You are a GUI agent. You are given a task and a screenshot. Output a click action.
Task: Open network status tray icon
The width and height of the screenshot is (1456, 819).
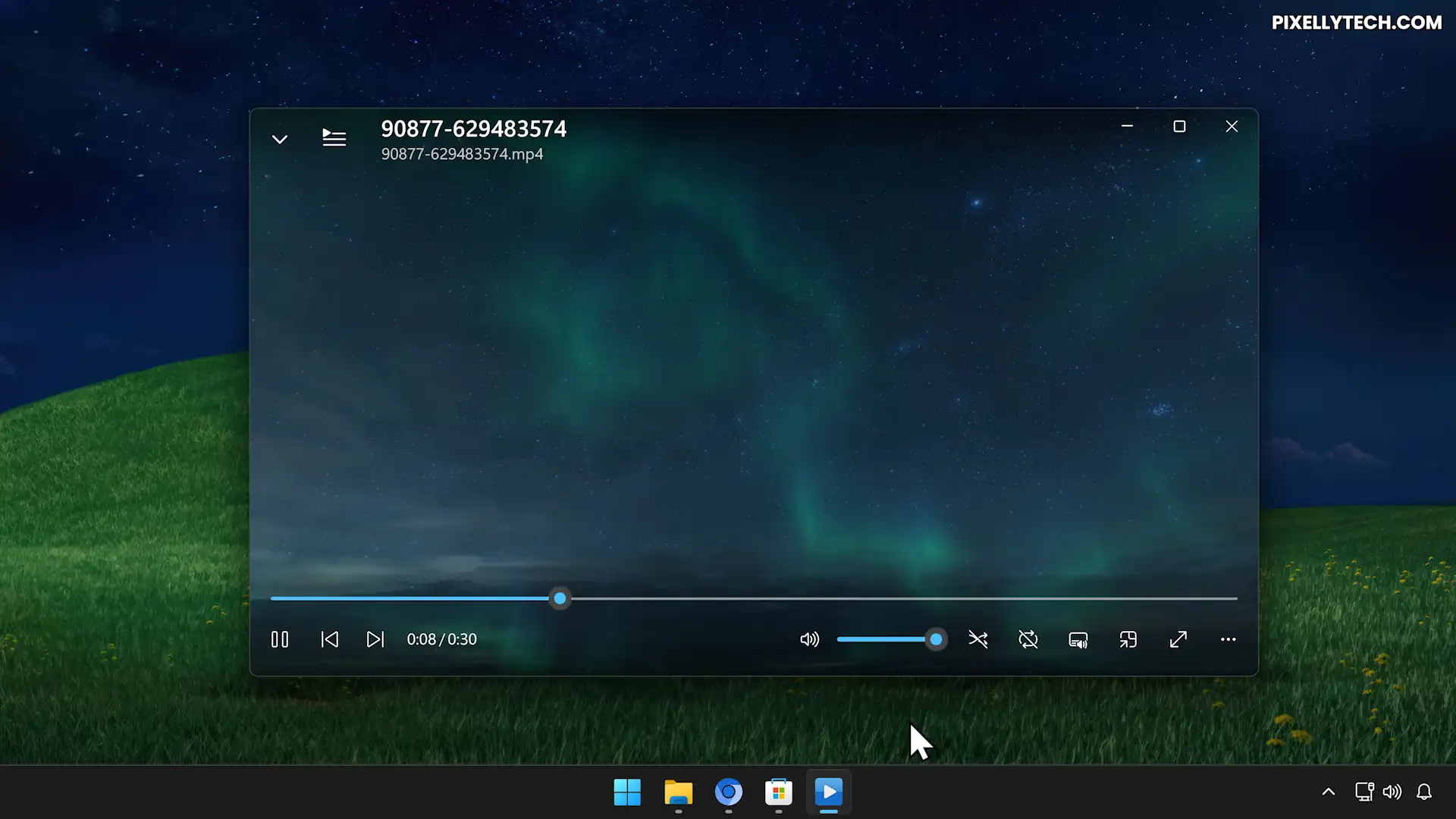click(x=1364, y=792)
